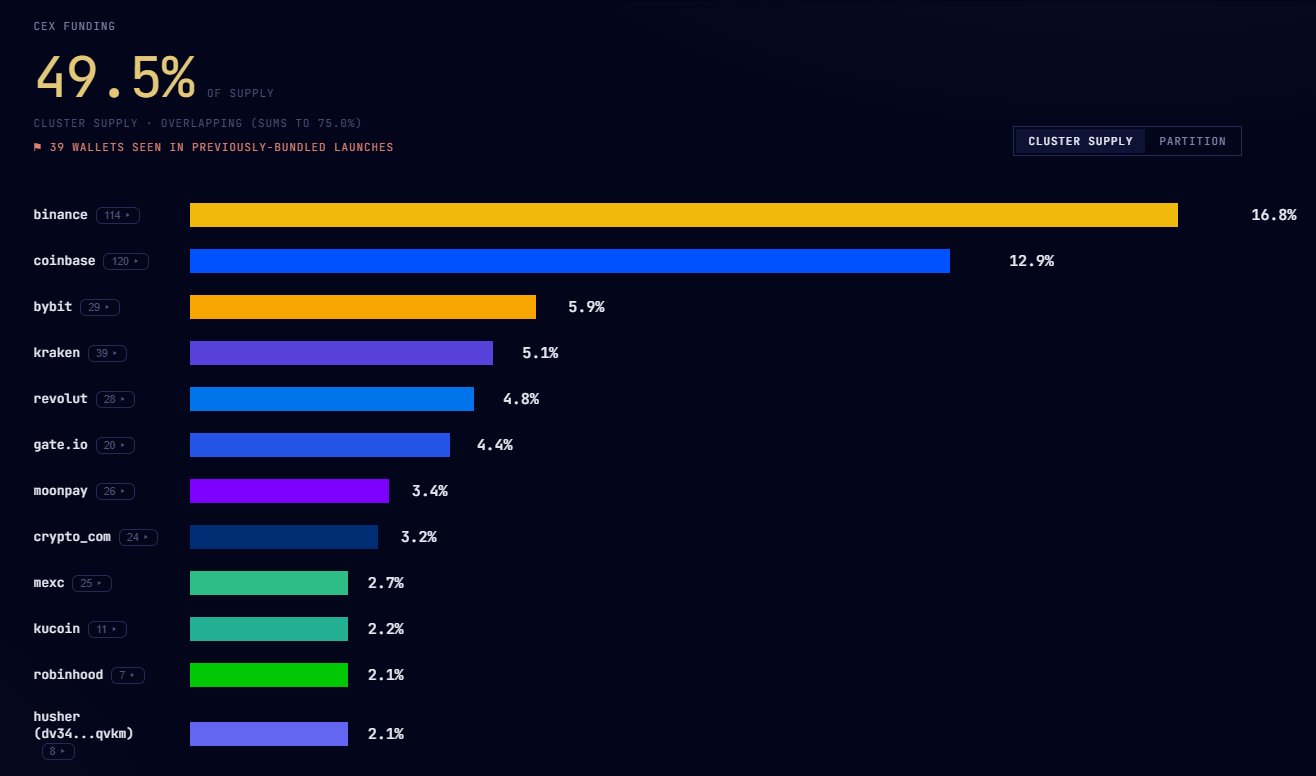Viewport: 1316px width, 776px height.
Task: Switch to the Cluster Supply view
Action: point(1080,141)
